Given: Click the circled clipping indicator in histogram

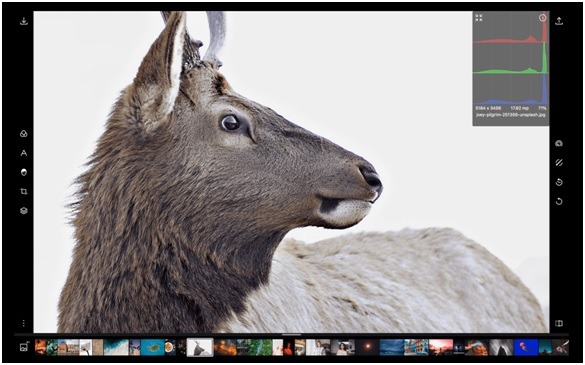Looking at the screenshot, I should [543, 18].
